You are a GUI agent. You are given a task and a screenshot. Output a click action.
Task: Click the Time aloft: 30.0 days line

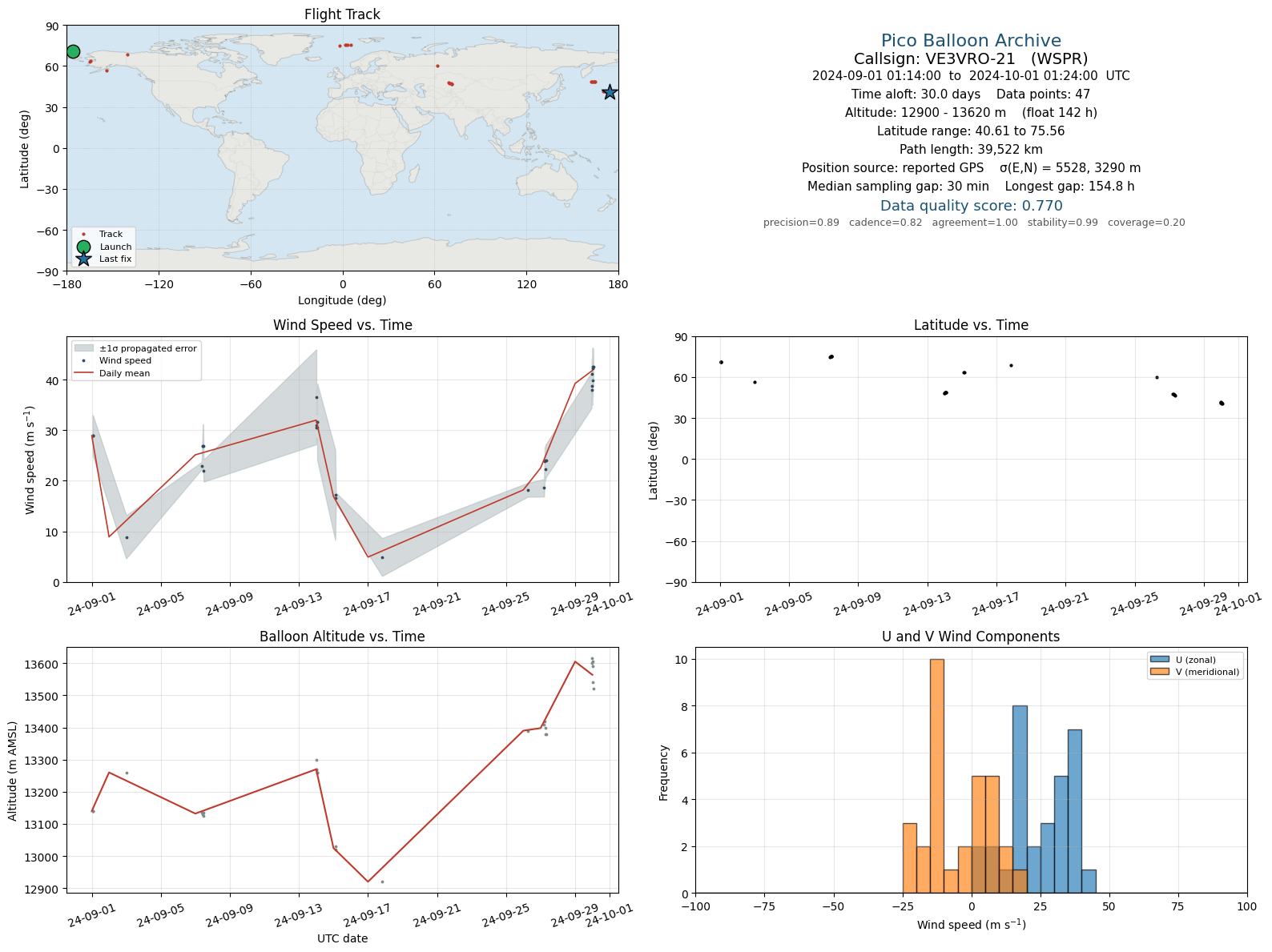point(971,94)
